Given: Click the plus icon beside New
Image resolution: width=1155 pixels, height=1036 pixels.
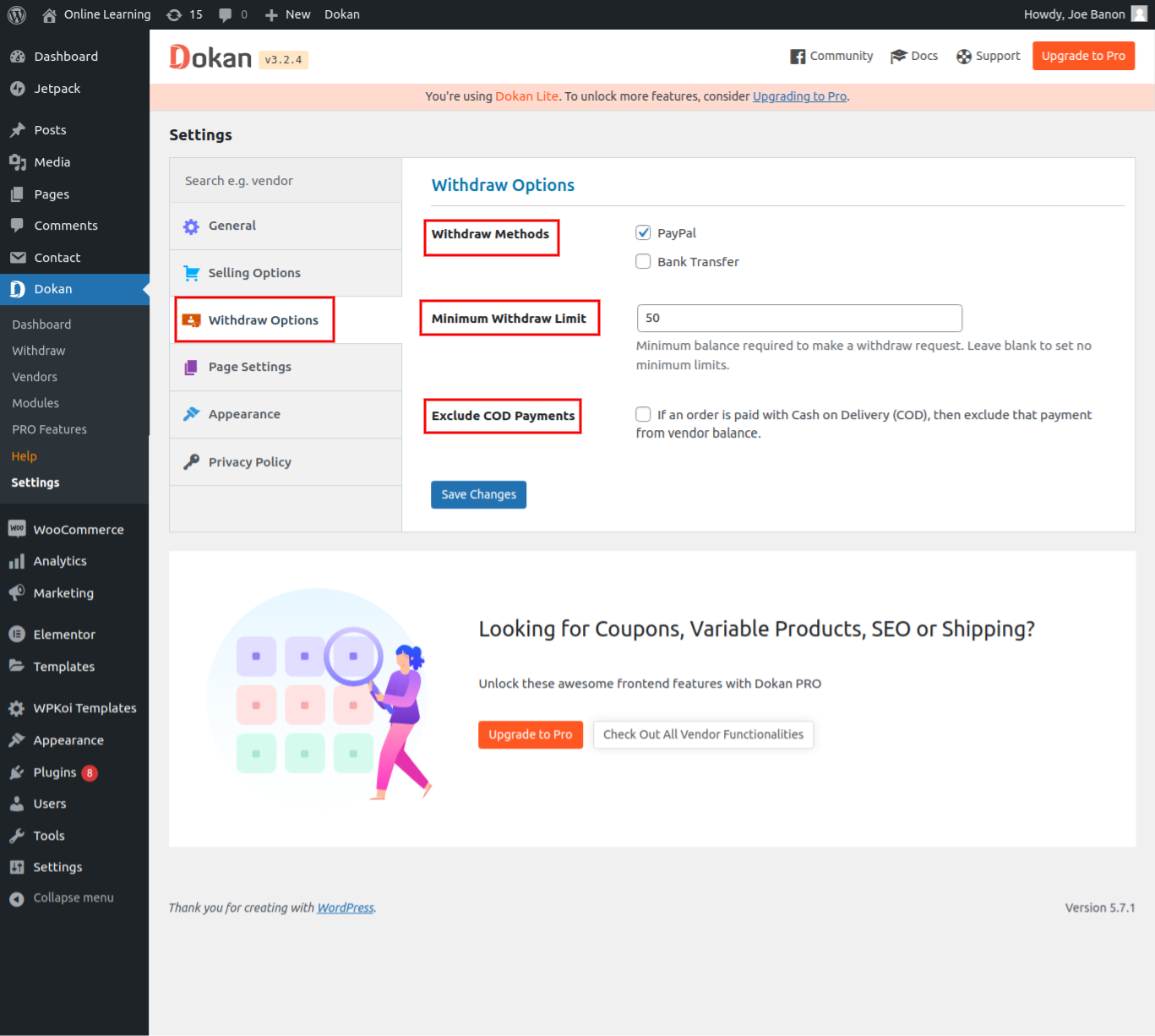Looking at the screenshot, I should 271,14.
